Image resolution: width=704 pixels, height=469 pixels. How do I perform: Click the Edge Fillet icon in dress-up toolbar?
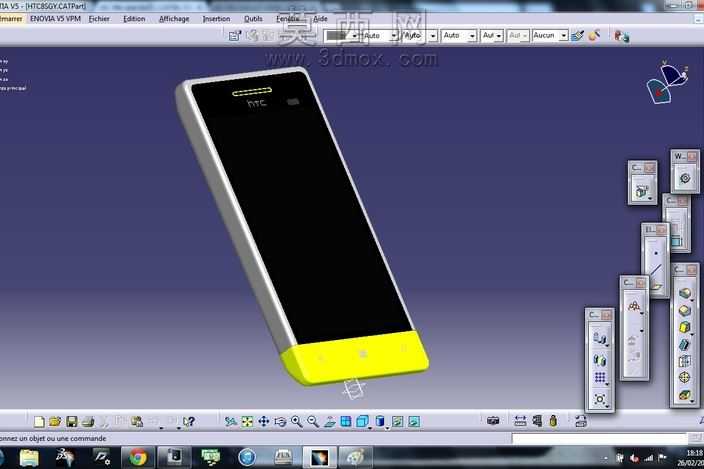pos(684,294)
